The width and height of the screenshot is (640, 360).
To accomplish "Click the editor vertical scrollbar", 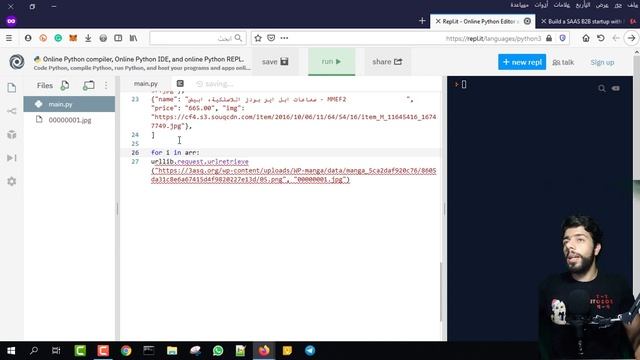I will click(441, 291).
